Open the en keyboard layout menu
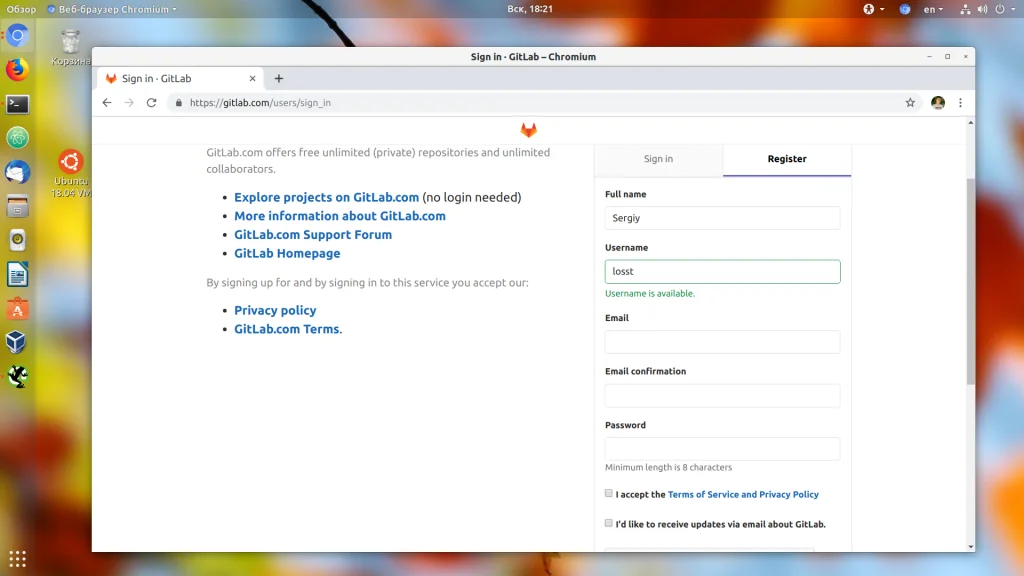Image resolution: width=1024 pixels, height=576 pixels. tap(933, 9)
